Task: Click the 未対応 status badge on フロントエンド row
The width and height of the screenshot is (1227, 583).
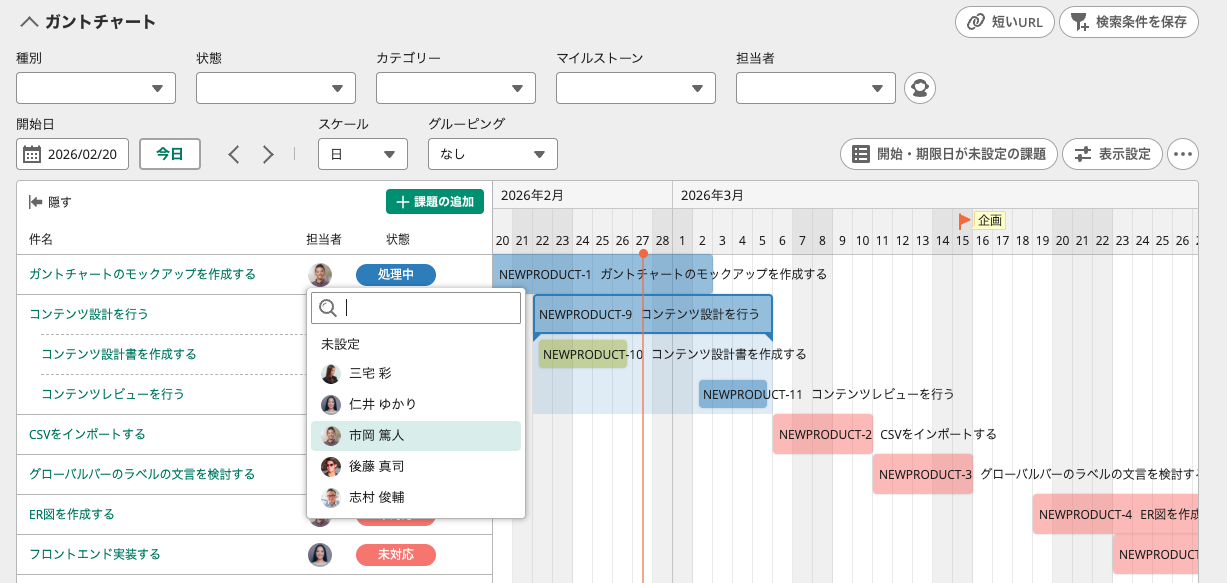Action: pos(396,554)
